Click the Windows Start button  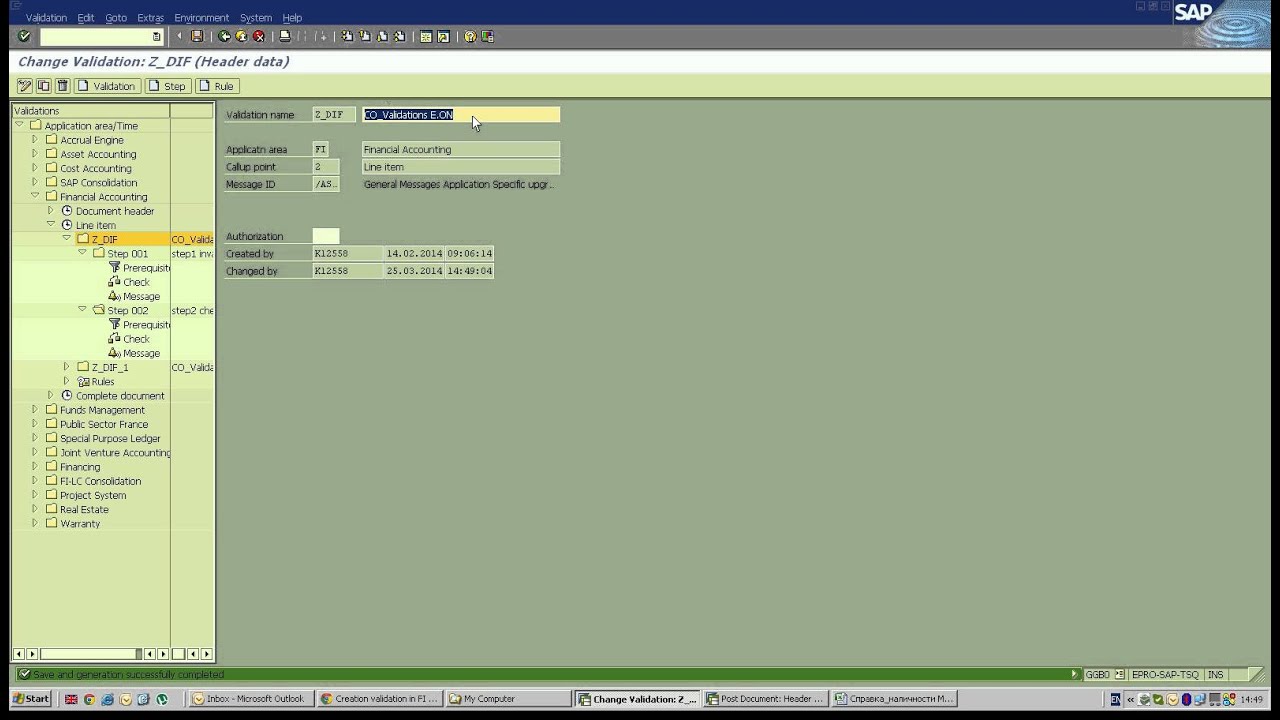coord(30,699)
